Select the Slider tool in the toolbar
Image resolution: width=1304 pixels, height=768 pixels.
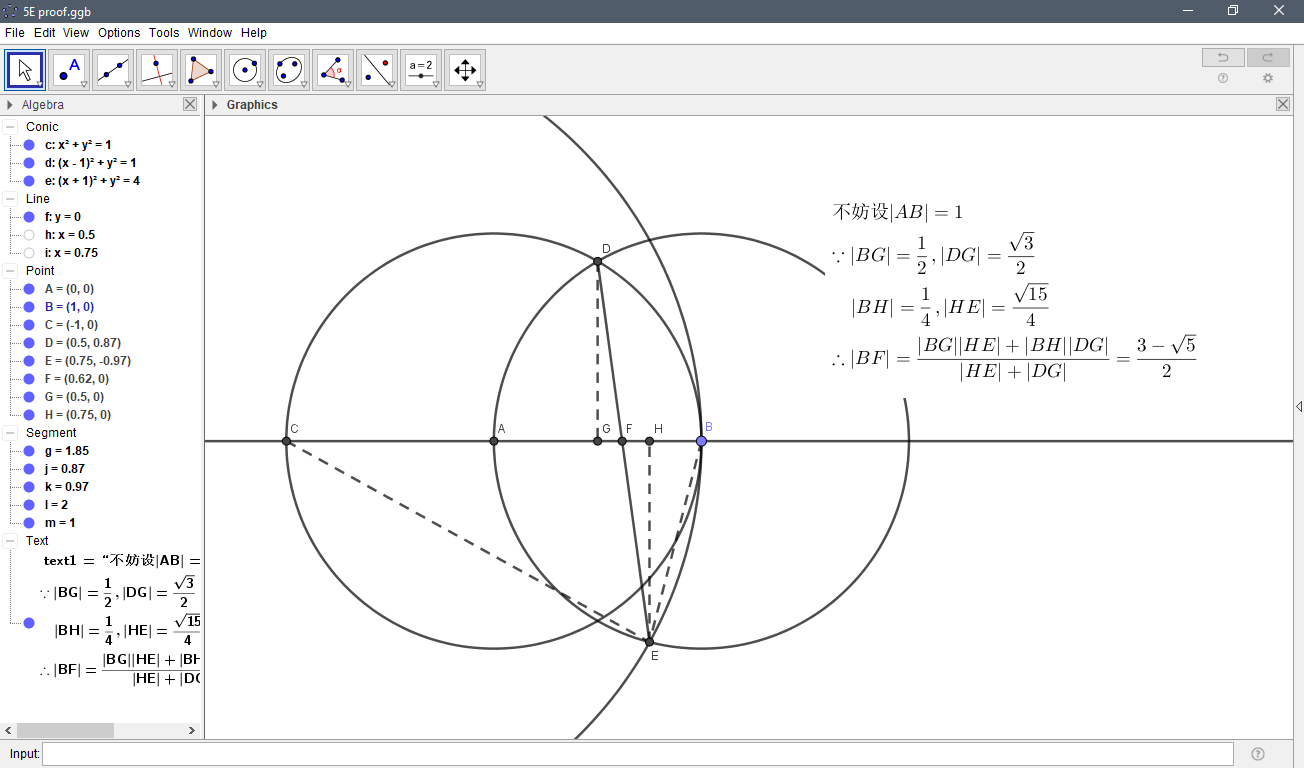click(421, 69)
